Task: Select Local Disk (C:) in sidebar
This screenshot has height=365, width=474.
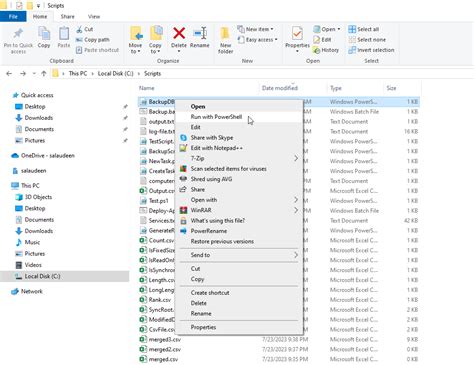Action: [64, 276]
